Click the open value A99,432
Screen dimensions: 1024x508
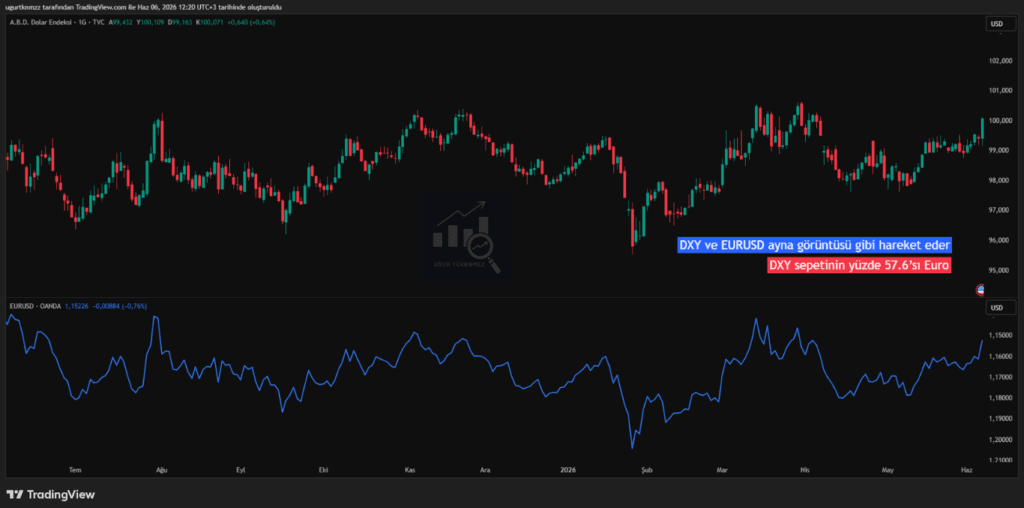pos(120,22)
